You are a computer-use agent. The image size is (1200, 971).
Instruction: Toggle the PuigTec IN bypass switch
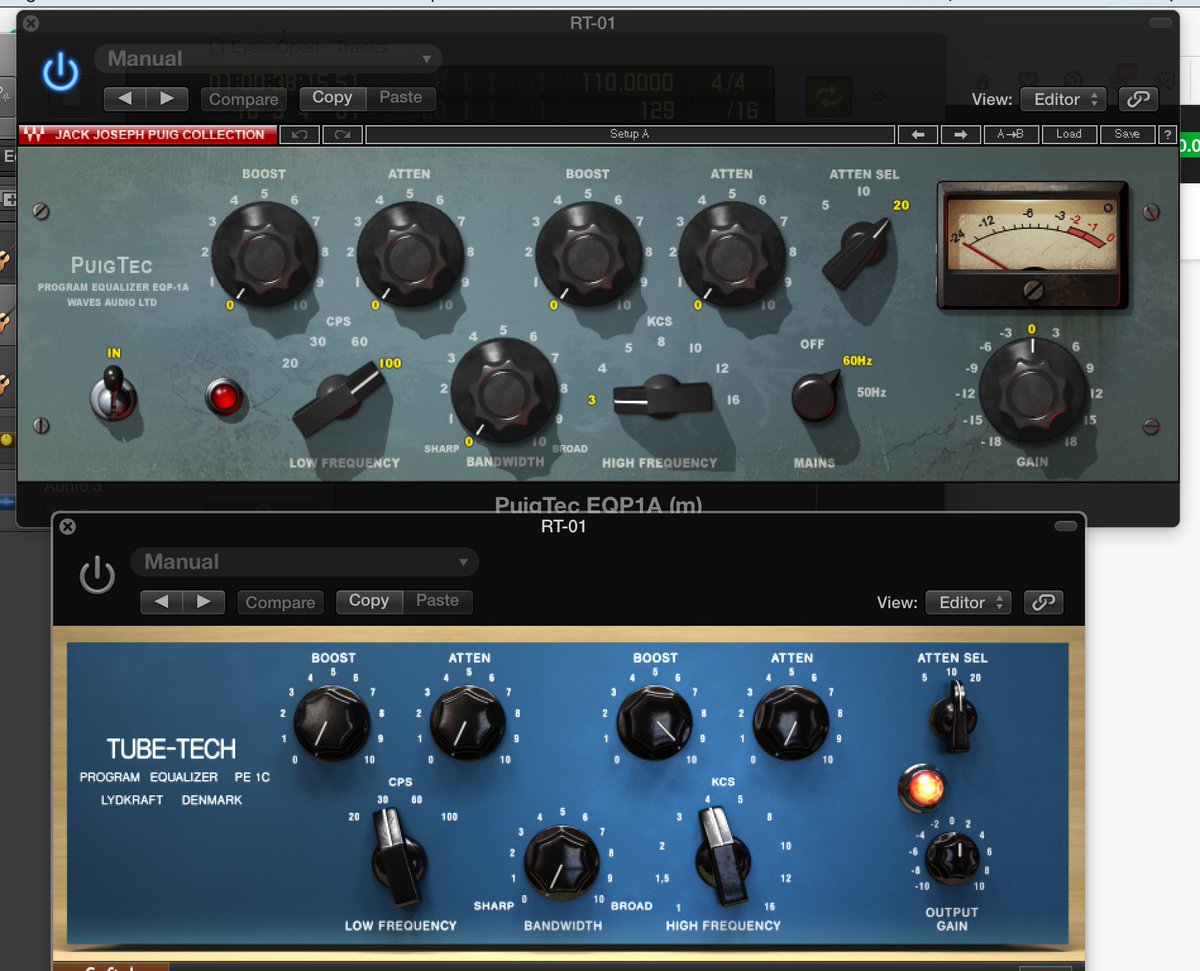[x=114, y=392]
